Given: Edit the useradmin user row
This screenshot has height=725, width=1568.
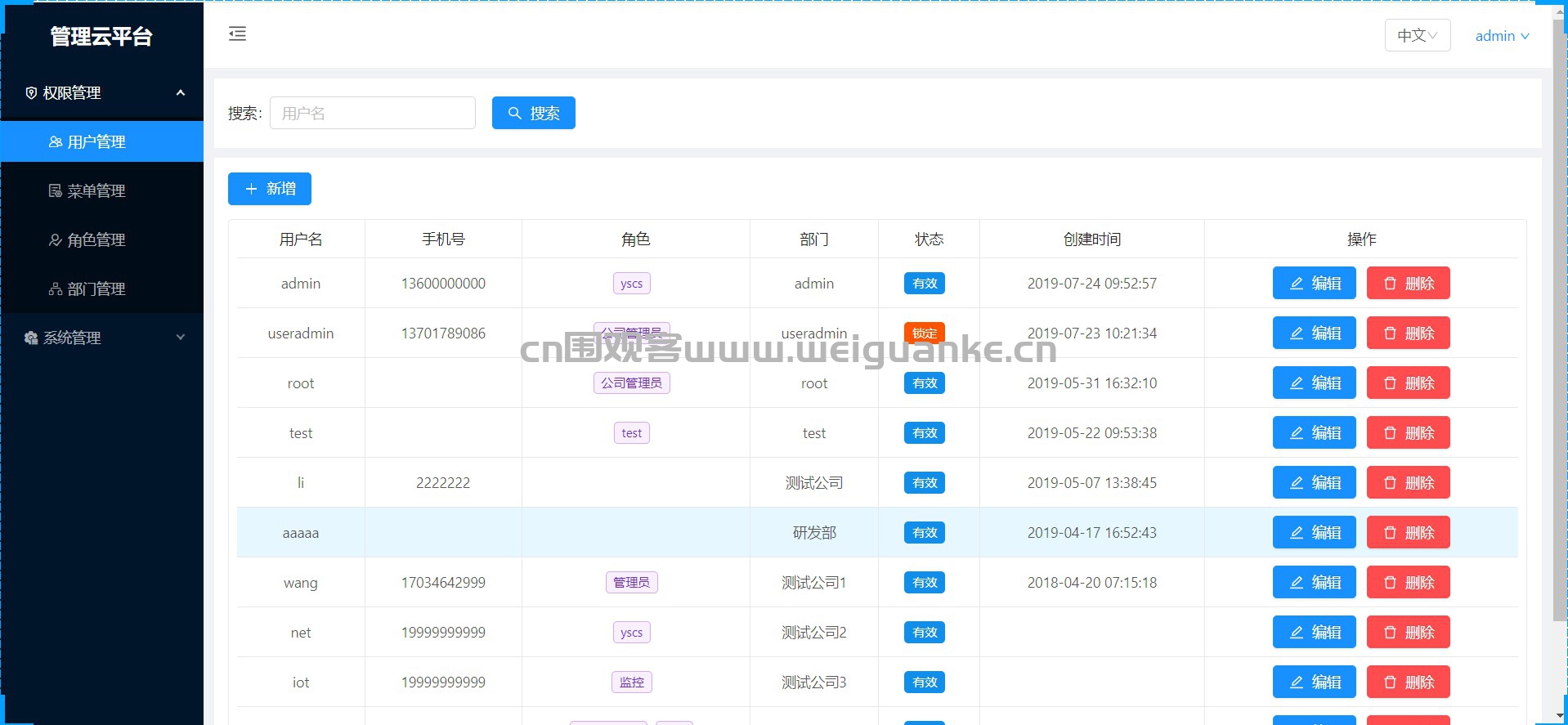Looking at the screenshot, I should click(x=1315, y=333).
